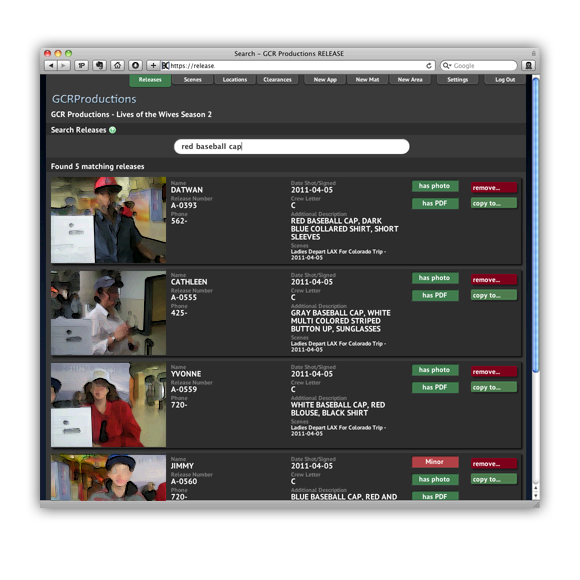Viewport: 580px width, 580px height.
Task: Go to the Clearances tab
Action: (x=277, y=80)
